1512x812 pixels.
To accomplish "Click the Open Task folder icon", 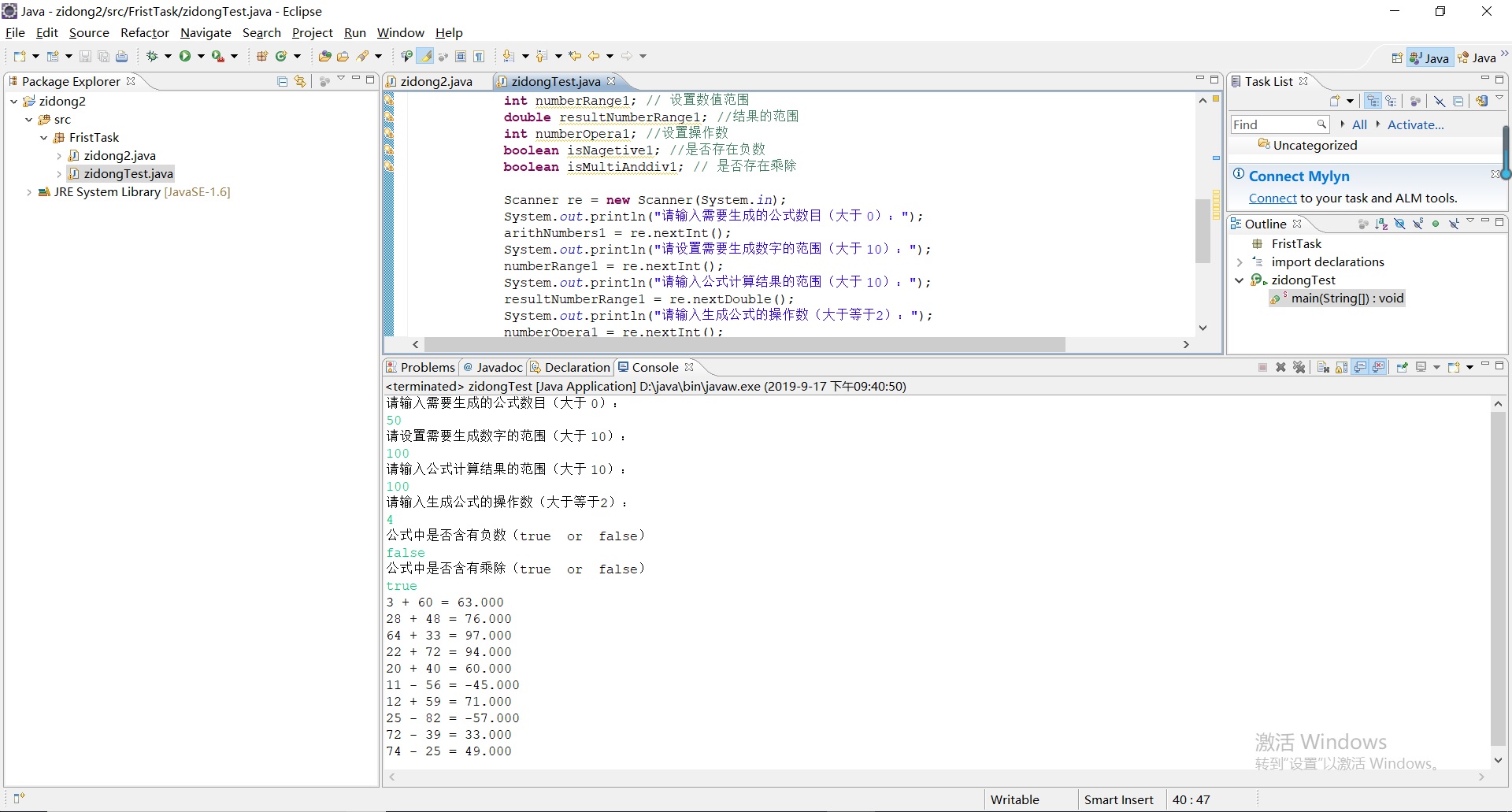I will [x=343, y=56].
